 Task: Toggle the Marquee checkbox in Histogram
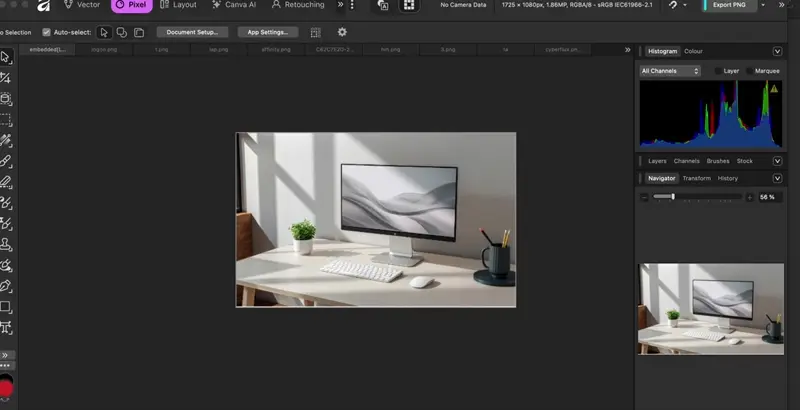(x=749, y=71)
